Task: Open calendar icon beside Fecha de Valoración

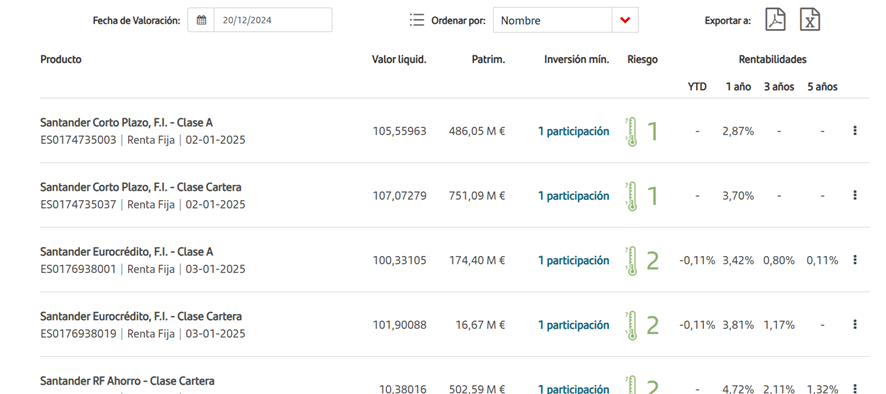Action: (x=201, y=20)
